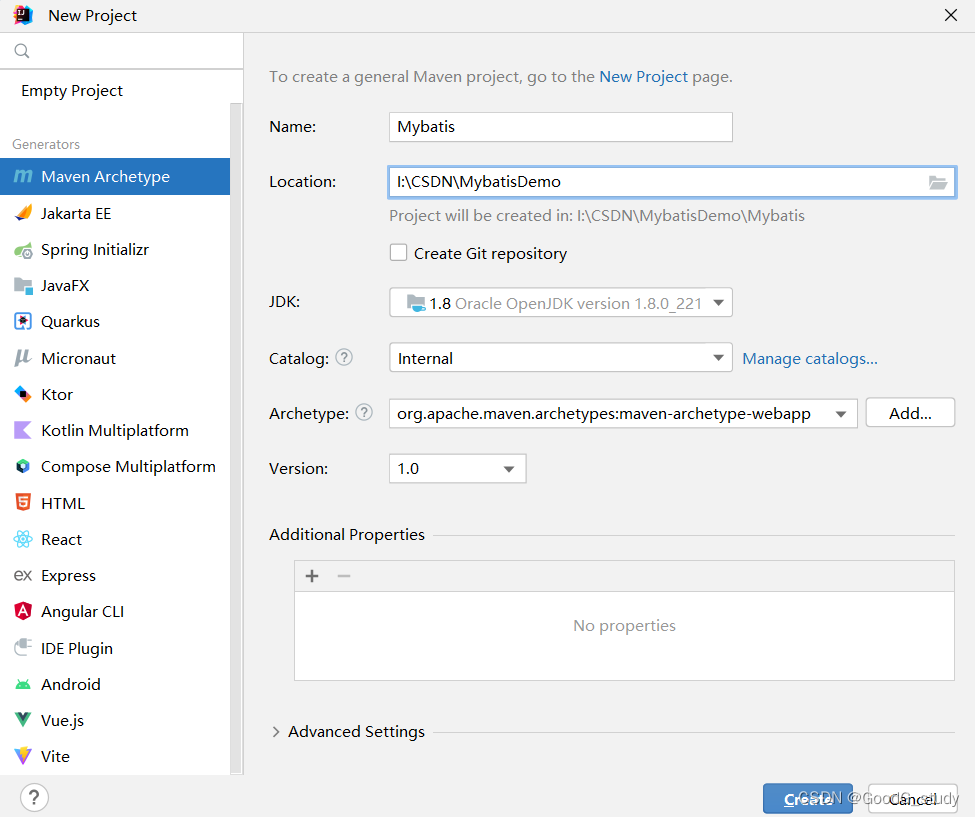Select the Spring Initializr leaf icon
This screenshot has width=975, height=817.
click(23, 250)
